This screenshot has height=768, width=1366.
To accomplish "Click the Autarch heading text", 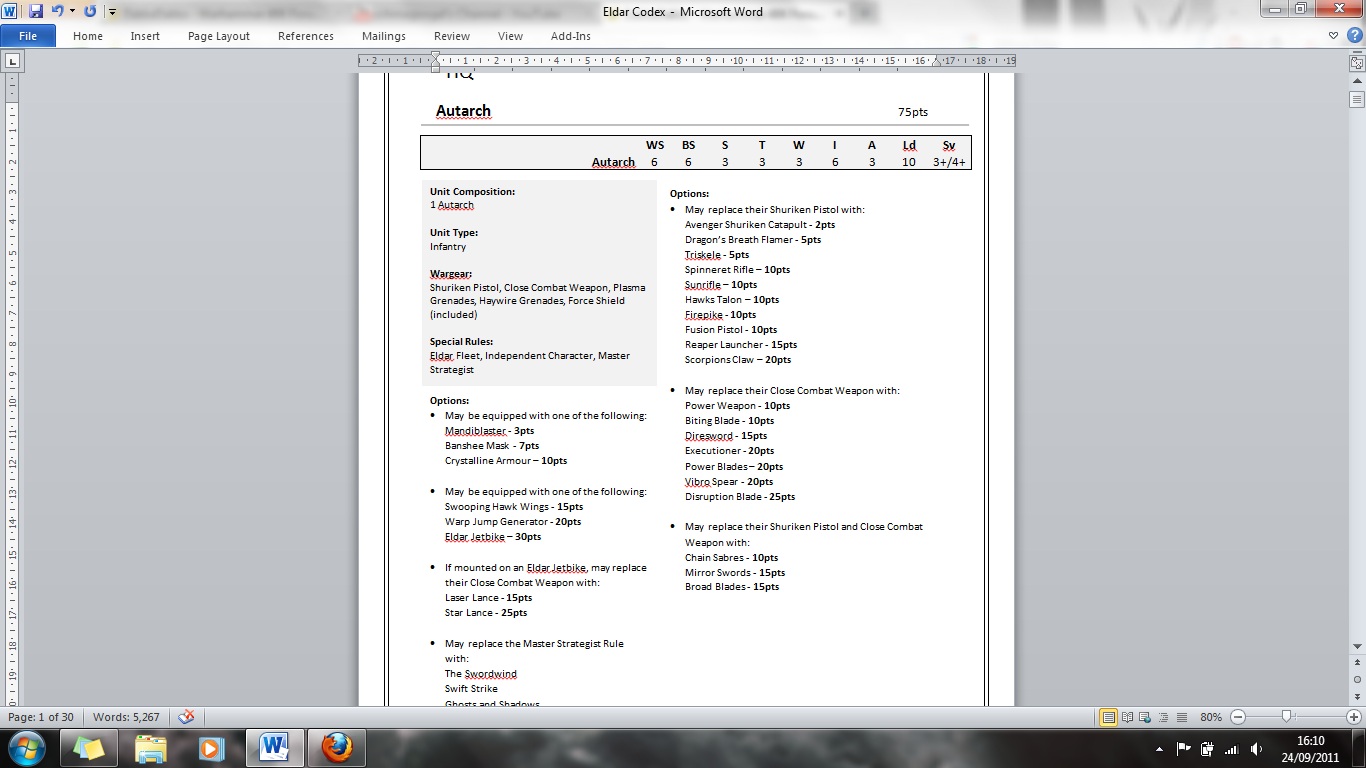I will click(x=463, y=111).
